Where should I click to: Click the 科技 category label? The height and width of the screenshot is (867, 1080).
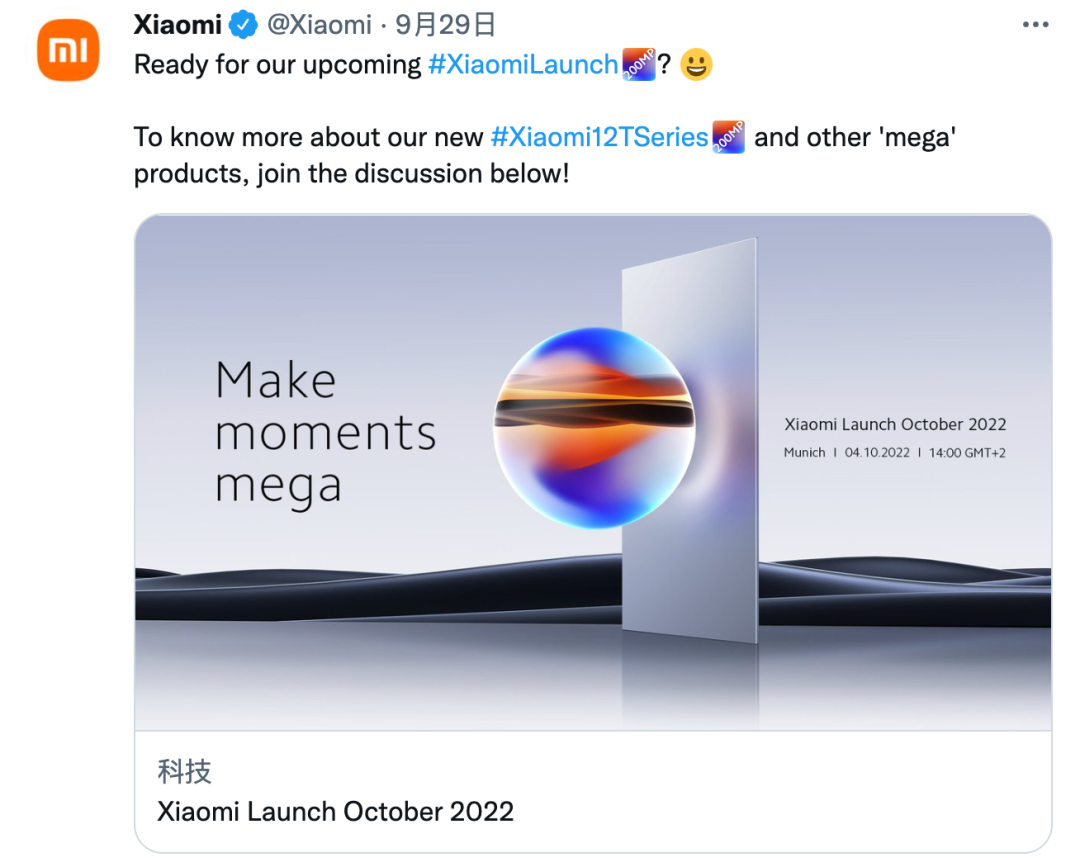(x=184, y=771)
